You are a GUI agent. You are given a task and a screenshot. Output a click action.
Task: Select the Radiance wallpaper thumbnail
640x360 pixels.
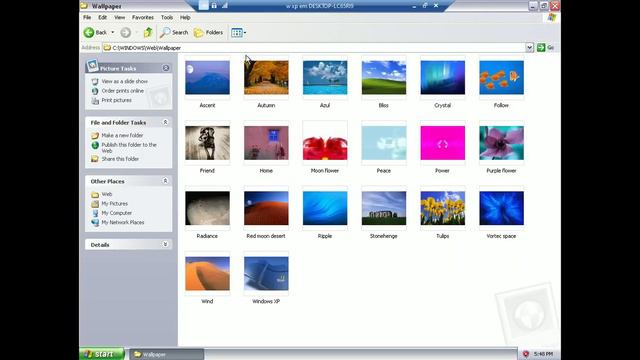coord(207,208)
